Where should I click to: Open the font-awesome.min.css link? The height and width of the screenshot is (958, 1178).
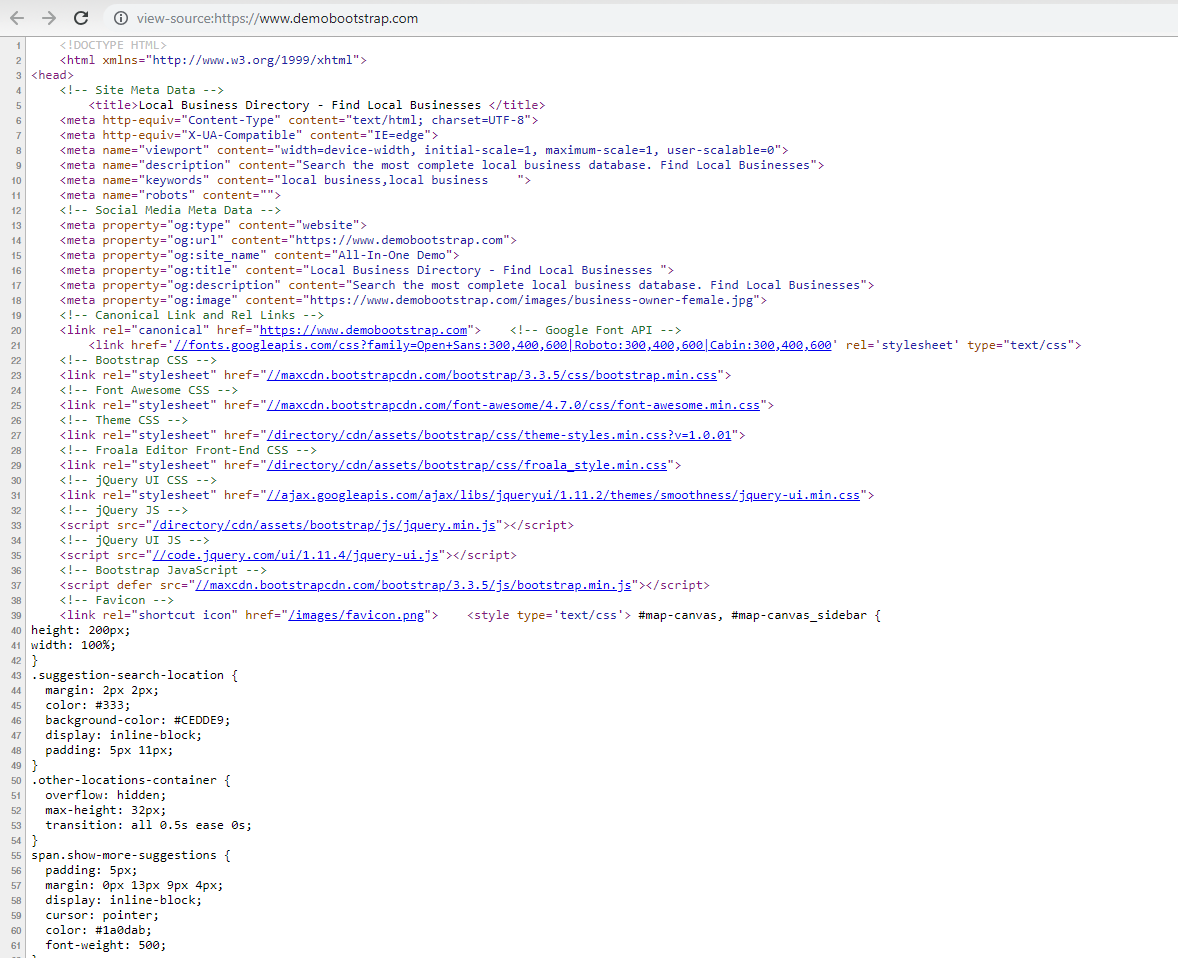click(x=514, y=405)
